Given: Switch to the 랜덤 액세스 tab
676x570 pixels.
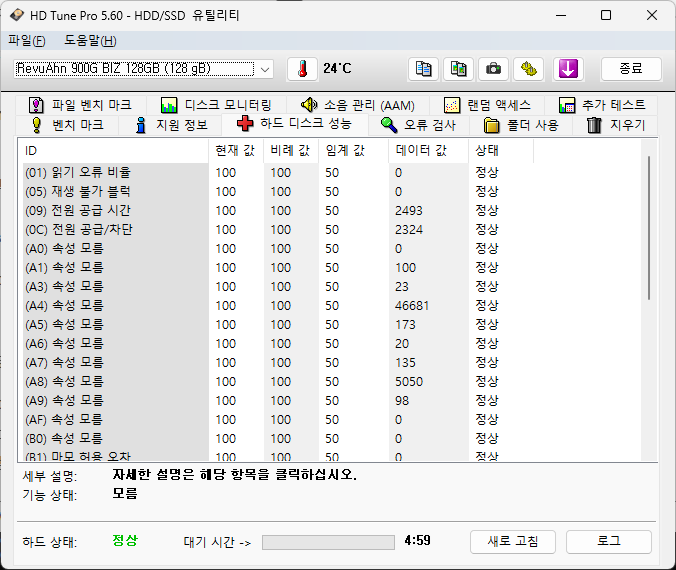Looking at the screenshot, I should (x=487, y=105).
